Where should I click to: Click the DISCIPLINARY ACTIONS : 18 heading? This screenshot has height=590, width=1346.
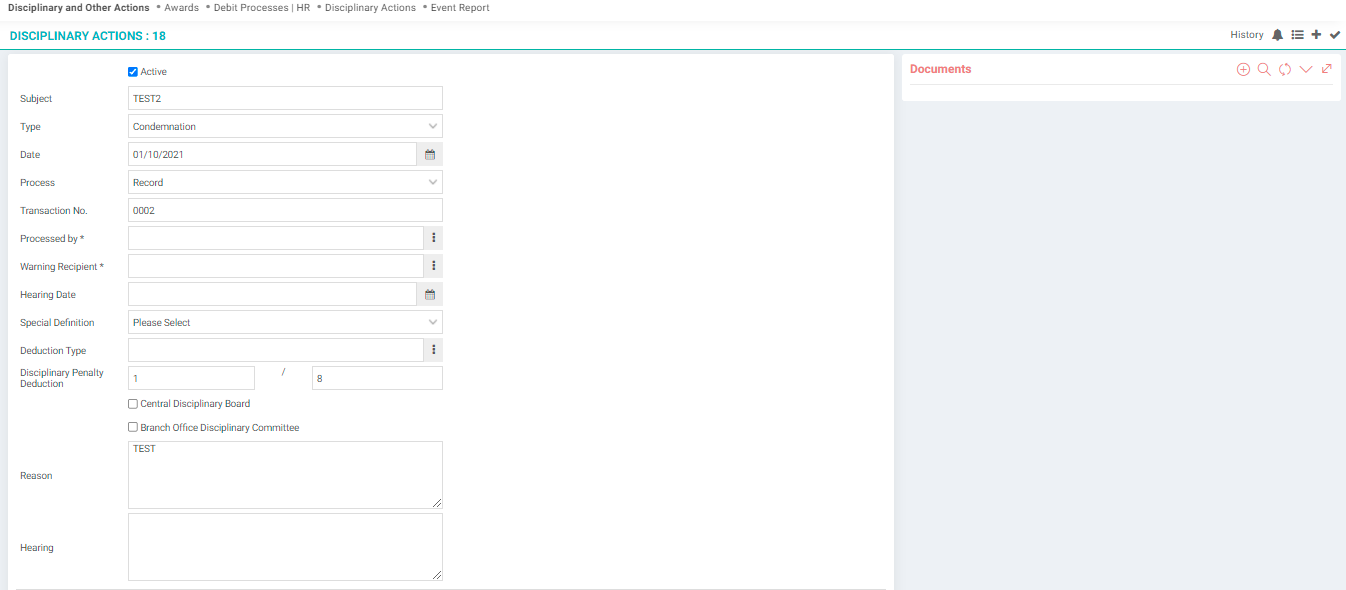coord(88,36)
